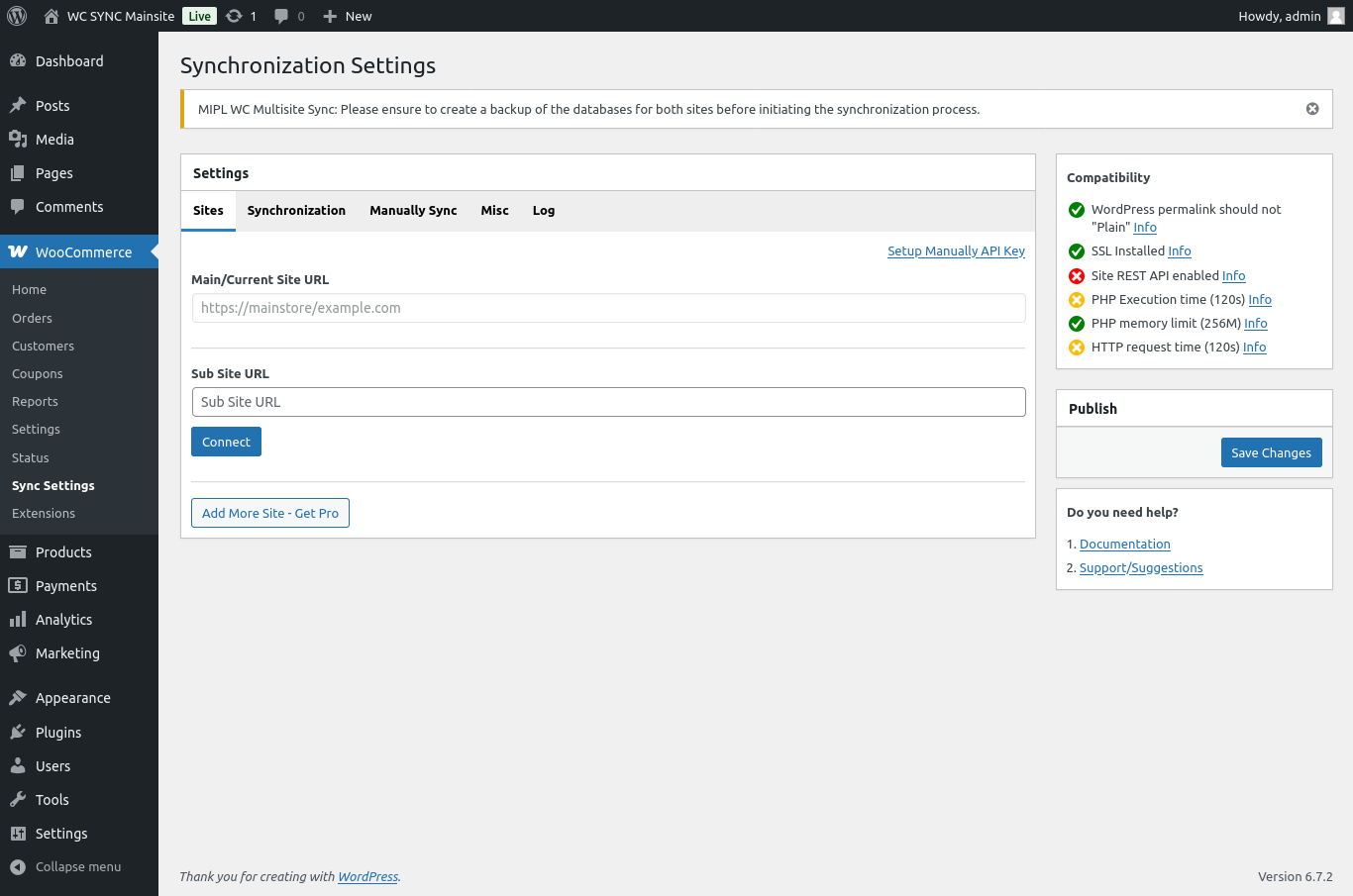Click Add More Site - Get Pro button
The width and height of the screenshot is (1353, 896).
pyautogui.click(x=270, y=513)
